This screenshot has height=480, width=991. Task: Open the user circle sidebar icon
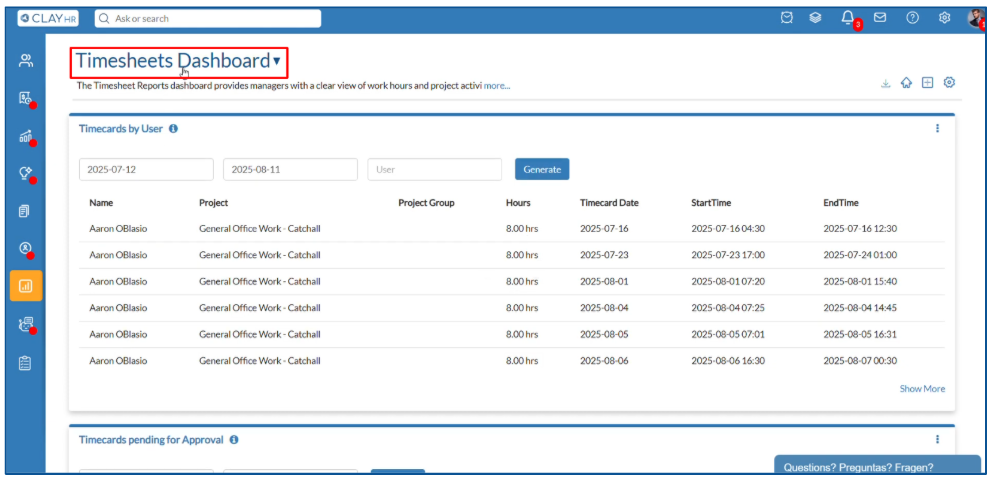click(25, 249)
